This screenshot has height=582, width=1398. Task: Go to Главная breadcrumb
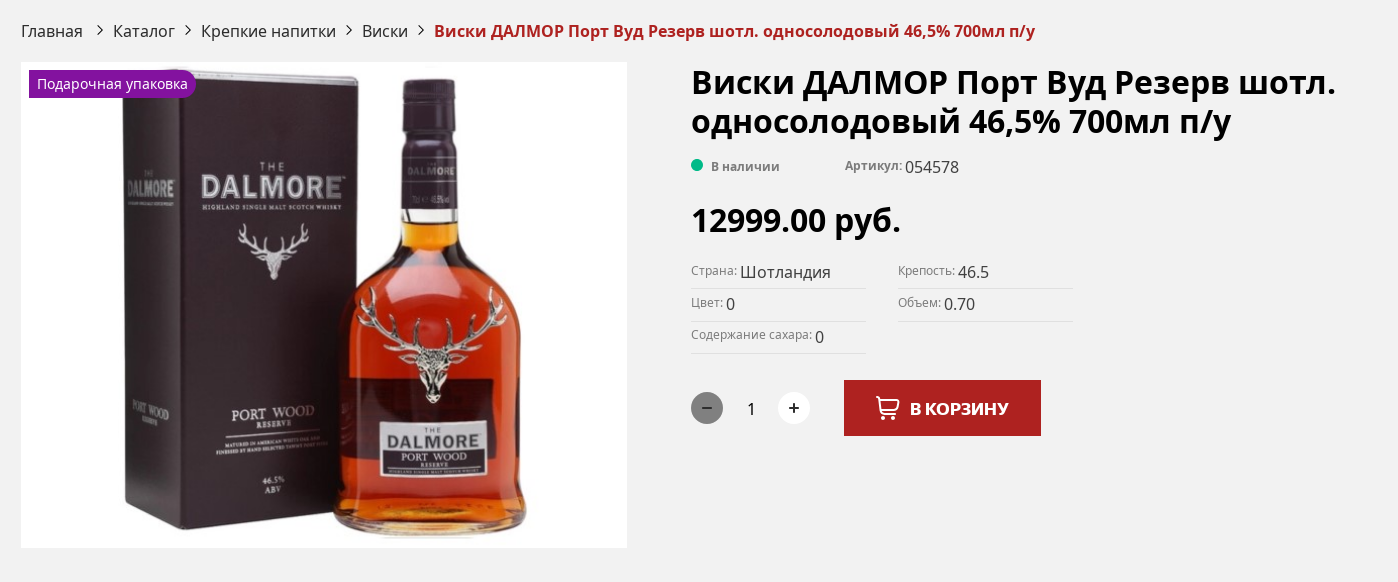(x=52, y=31)
